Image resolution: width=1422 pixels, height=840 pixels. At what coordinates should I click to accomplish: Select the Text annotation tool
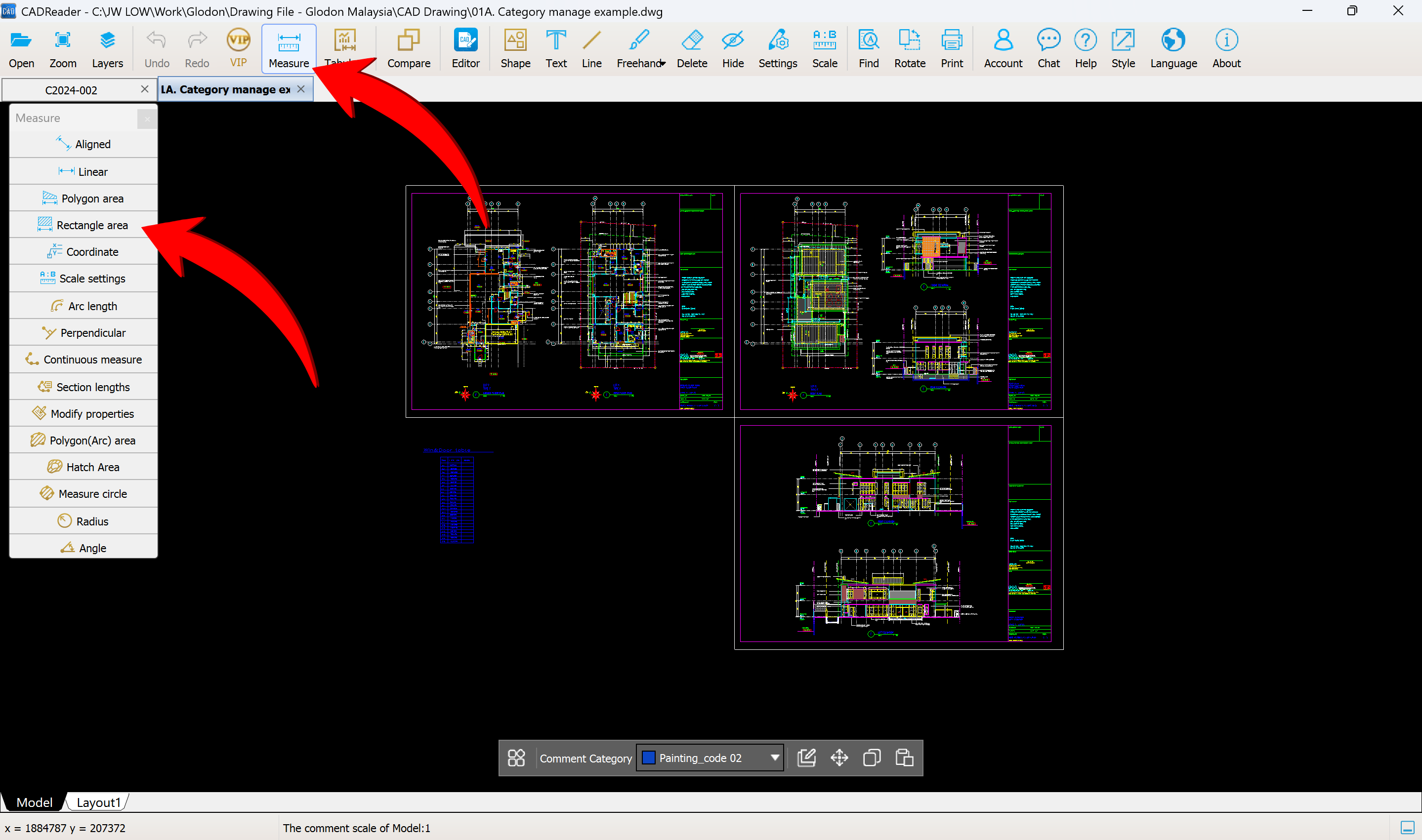[556, 49]
